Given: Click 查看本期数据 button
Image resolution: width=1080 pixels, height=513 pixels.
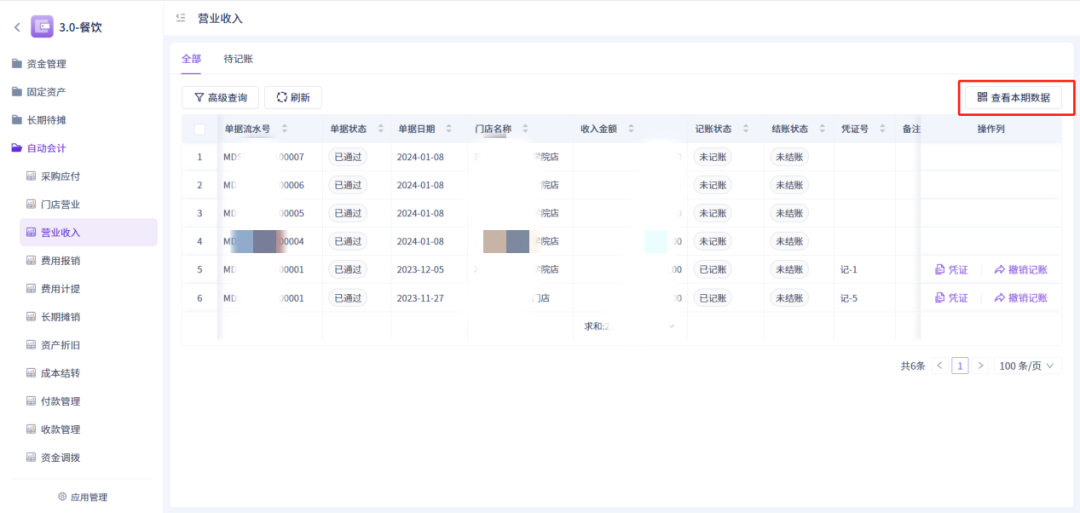Looking at the screenshot, I should pos(1014,98).
